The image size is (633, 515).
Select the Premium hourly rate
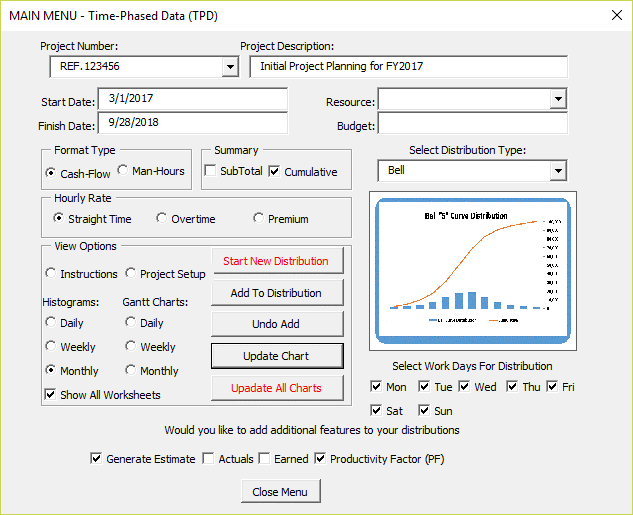(259, 219)
